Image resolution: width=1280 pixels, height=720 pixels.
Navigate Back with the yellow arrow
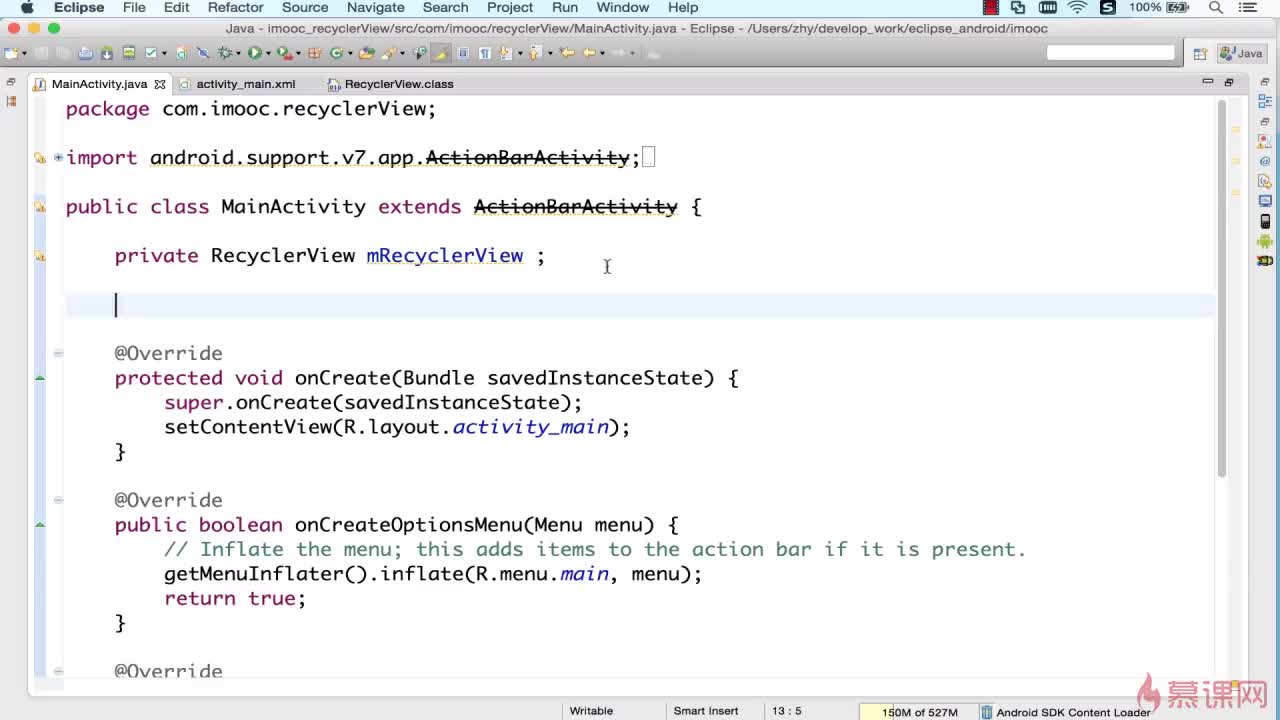(x=589, y=53)
